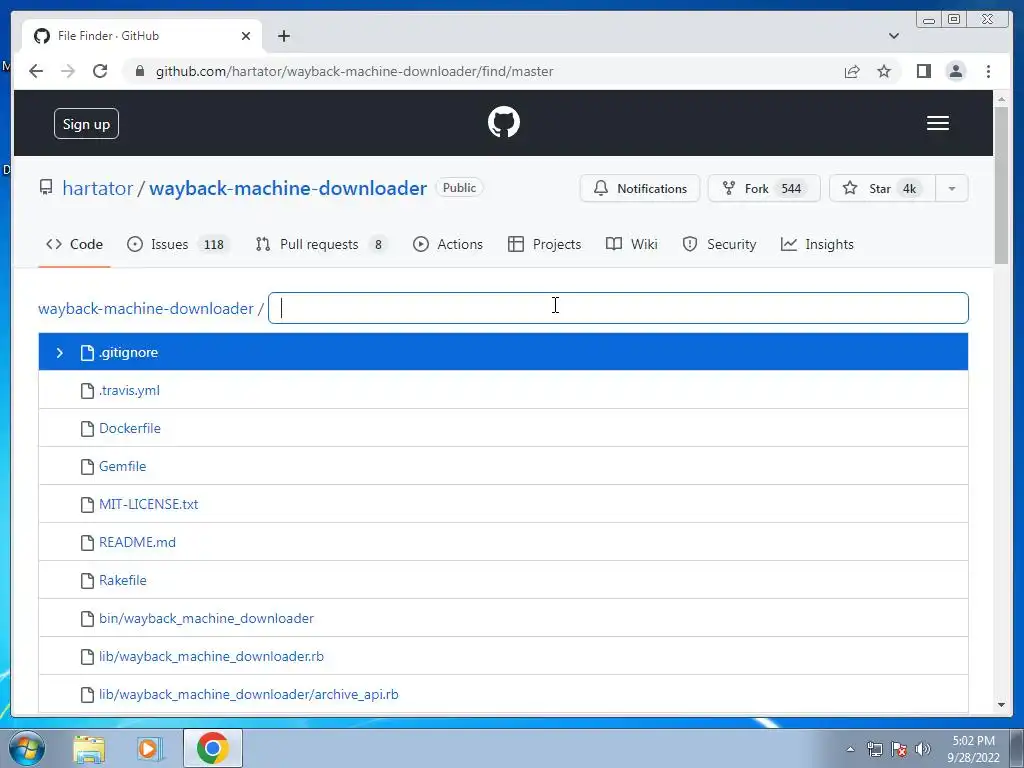Switch to the Wiki tab
The height and width of the screenshot is (768, 1024).
point(632,244)
